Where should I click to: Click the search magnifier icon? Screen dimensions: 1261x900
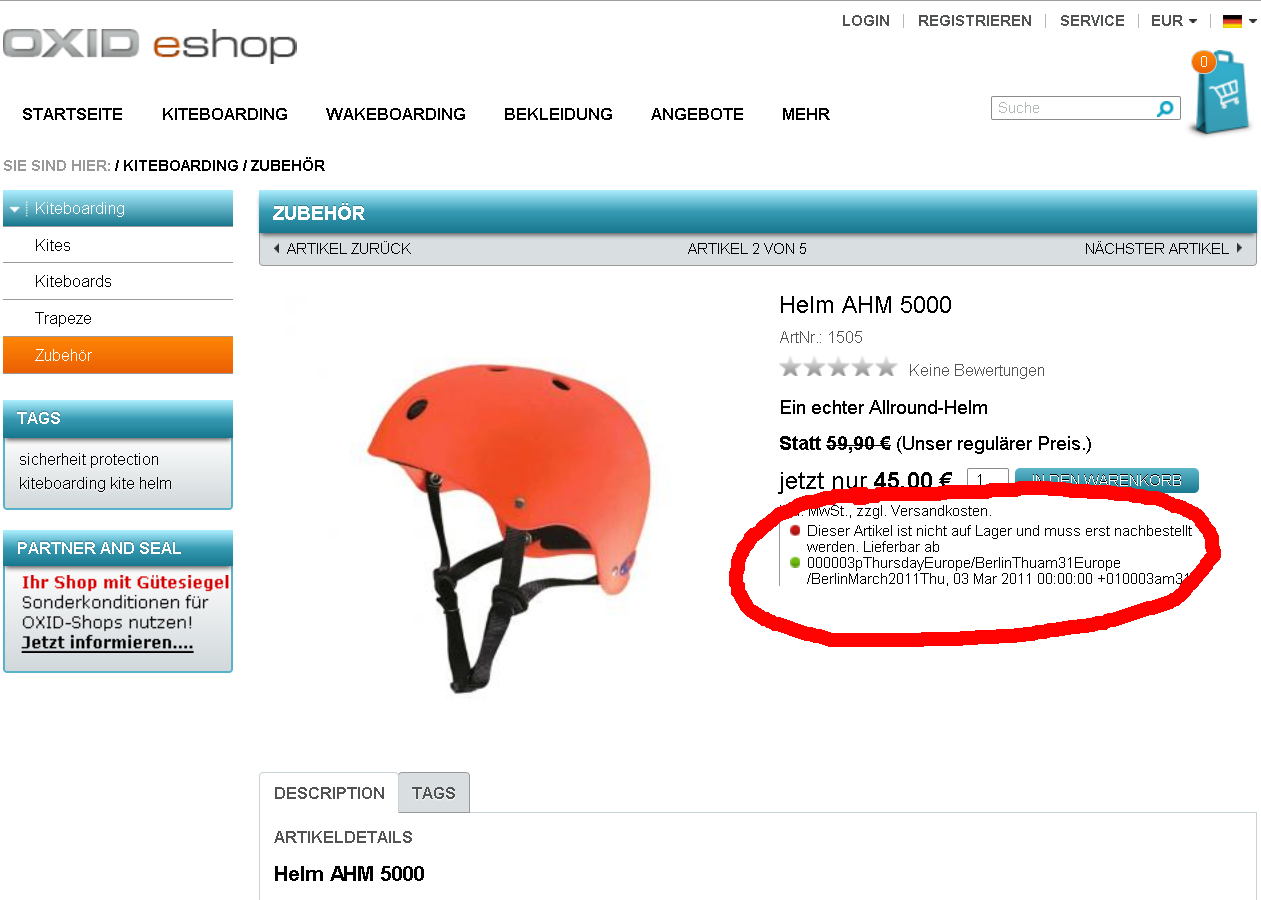click(1165, 108)
